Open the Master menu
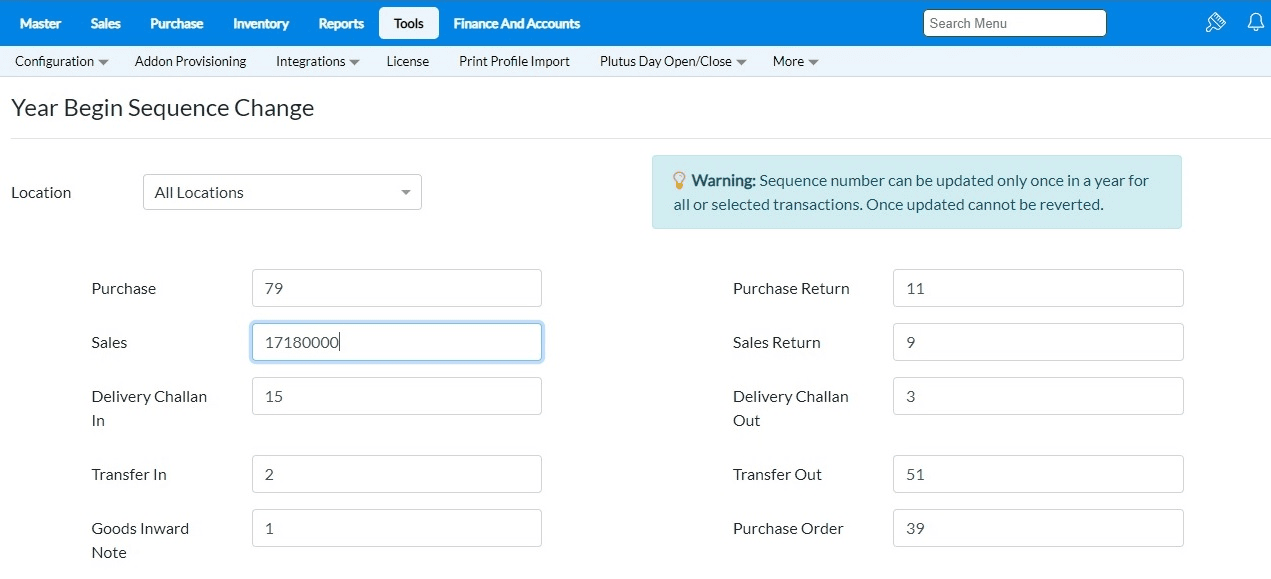This screenshot has height=579, width=1271. click(40, 23)
